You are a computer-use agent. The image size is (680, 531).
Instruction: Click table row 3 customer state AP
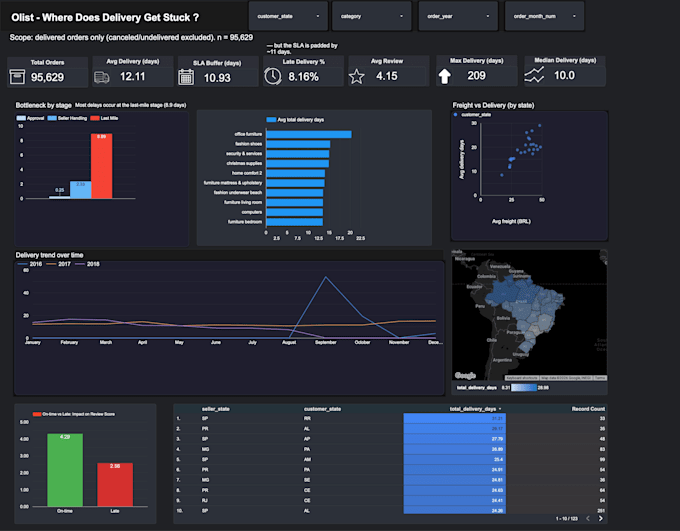[x=307, y=439]
